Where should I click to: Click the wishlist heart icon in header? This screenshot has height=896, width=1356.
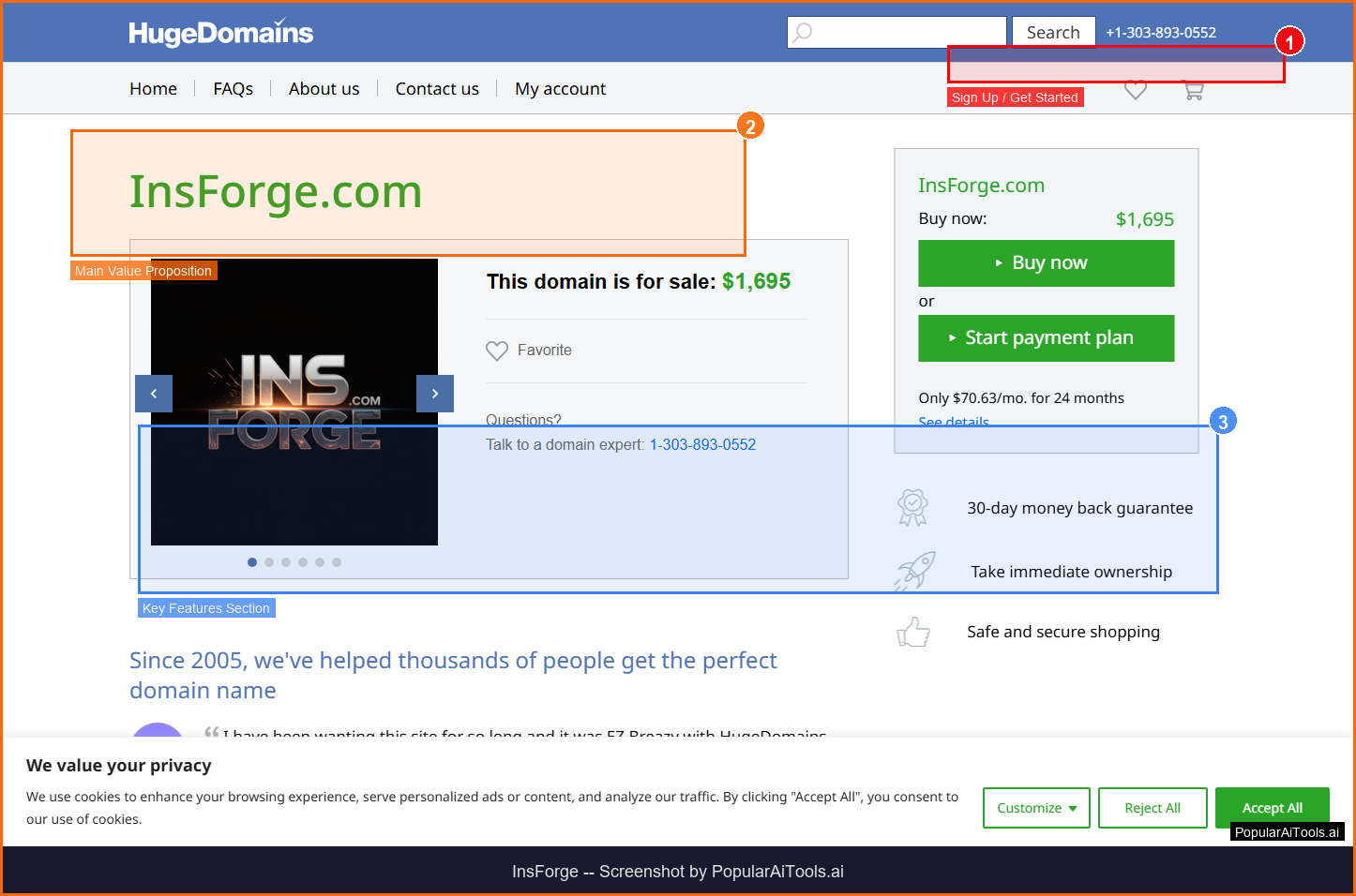click(x=1135, y=91)
